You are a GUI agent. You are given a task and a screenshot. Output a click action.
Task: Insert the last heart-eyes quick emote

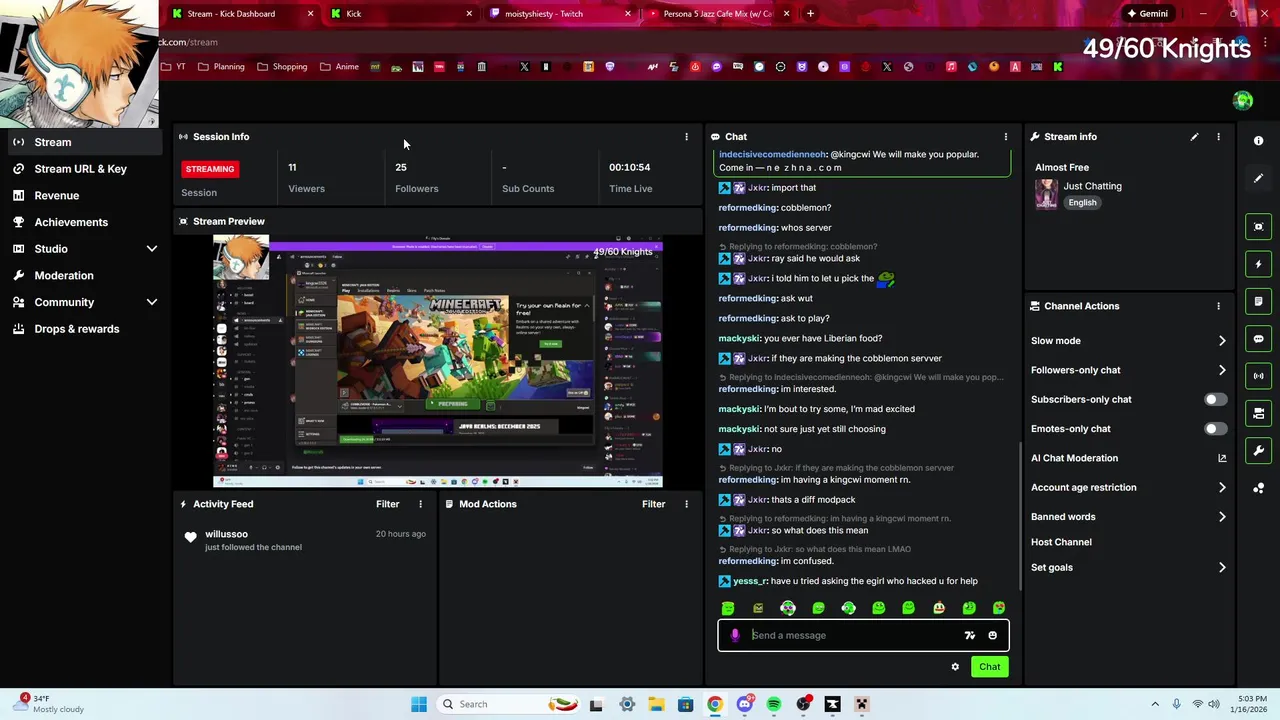pos(999,608)
